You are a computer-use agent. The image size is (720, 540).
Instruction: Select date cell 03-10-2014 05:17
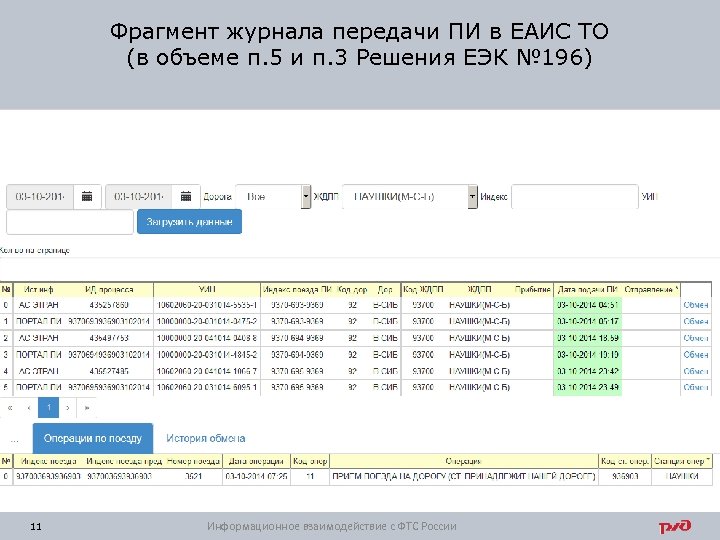tap(587, 321)
